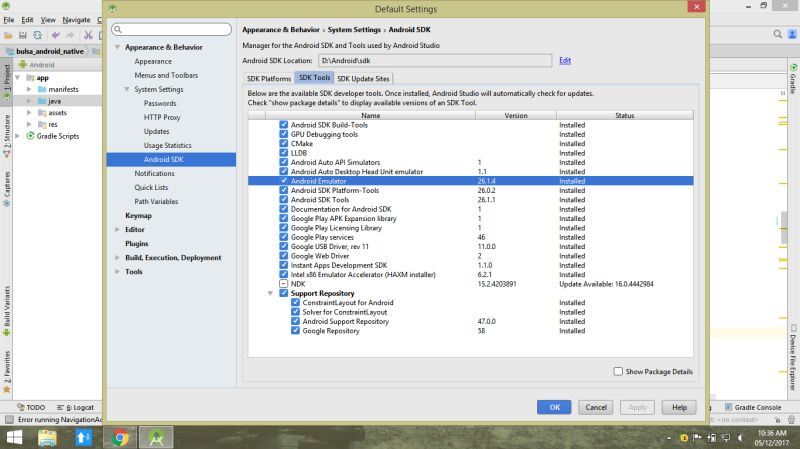
Task: Click the volume icon in system tray
Action: pyautogui.click(x=740, y=438)
